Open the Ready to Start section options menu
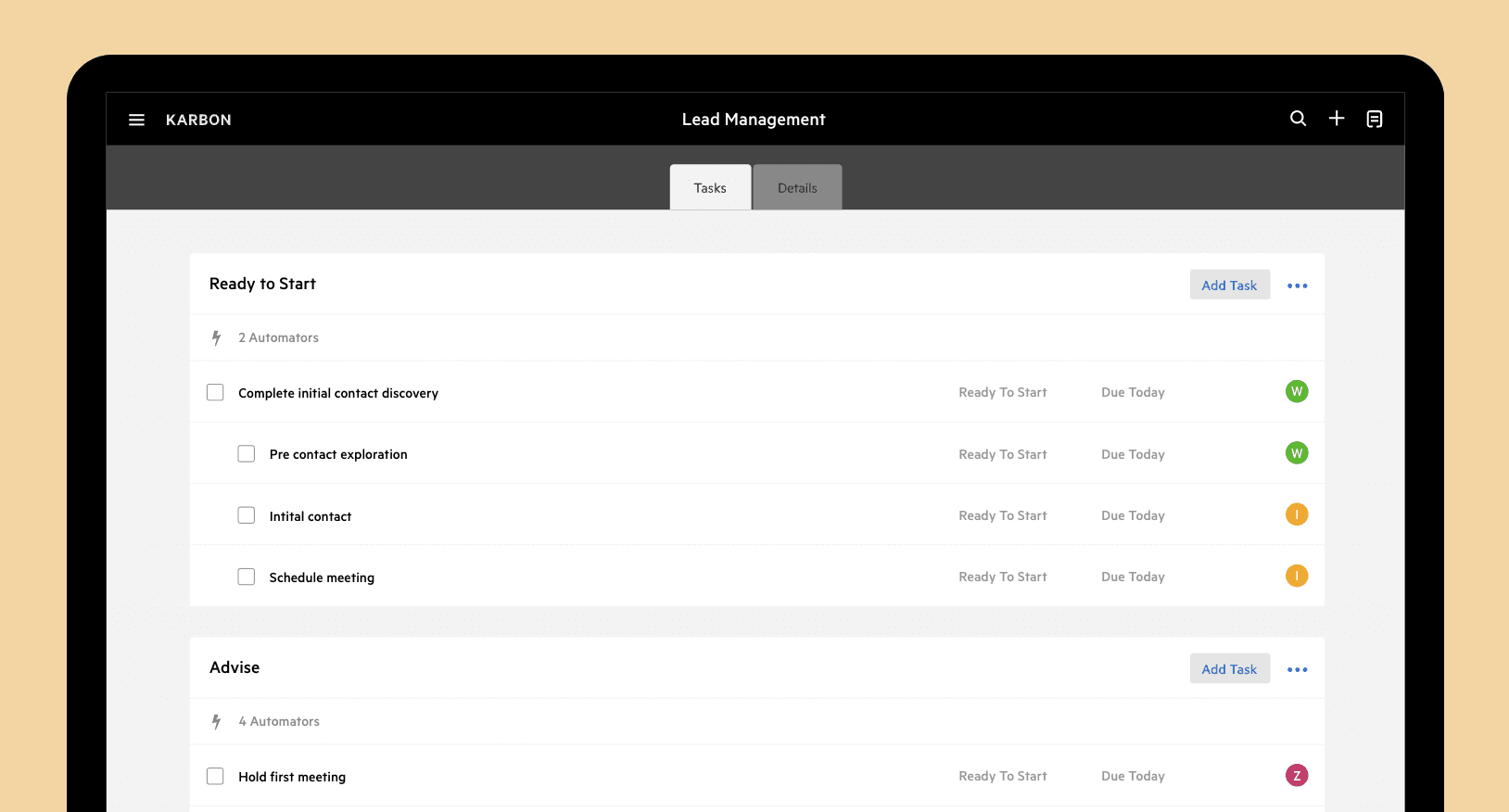The height and width of the screenshot is (812, 1509). (x=1297, y=285)
